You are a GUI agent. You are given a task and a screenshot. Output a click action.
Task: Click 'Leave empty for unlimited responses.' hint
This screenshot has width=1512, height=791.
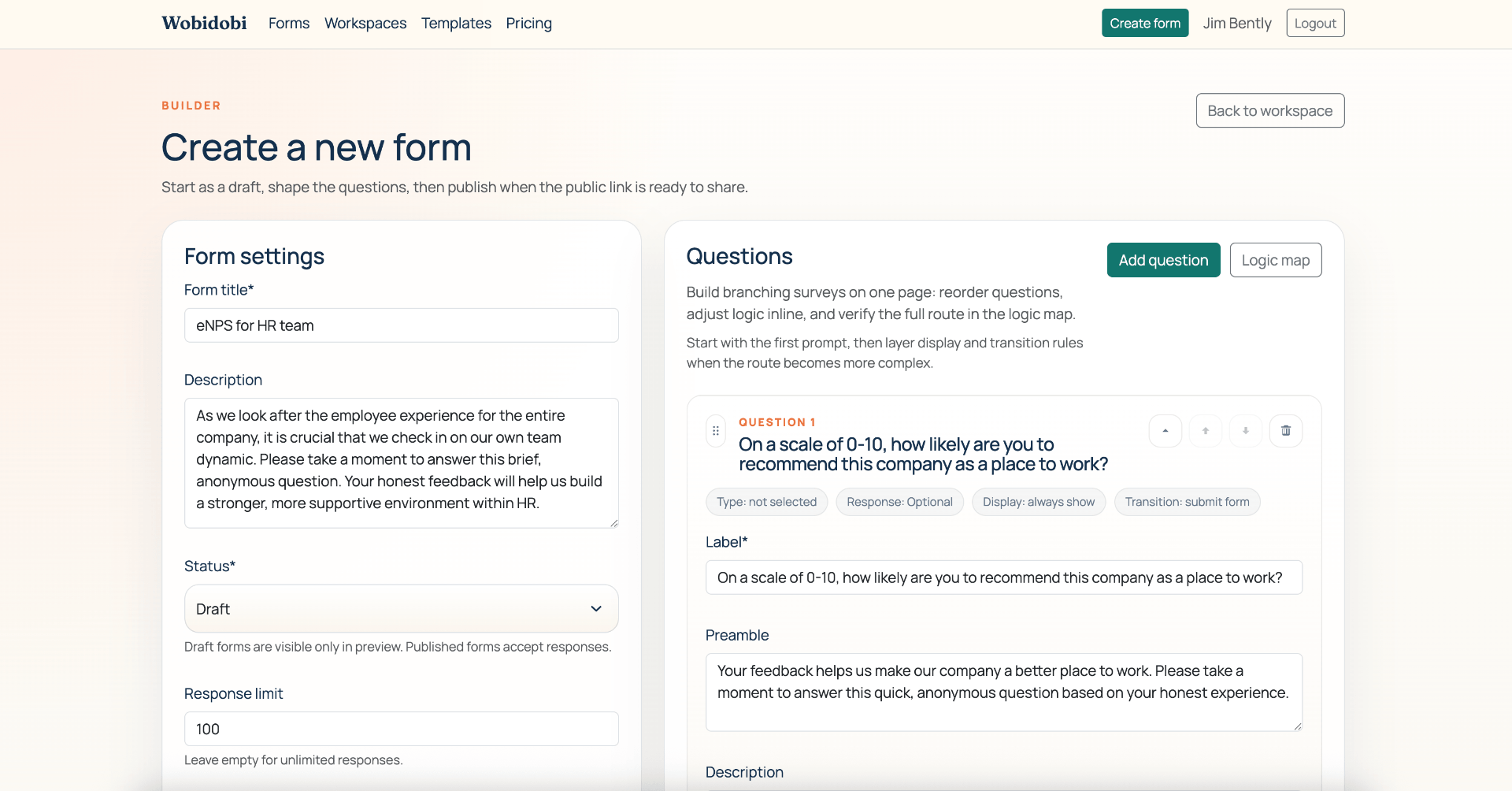293,760
